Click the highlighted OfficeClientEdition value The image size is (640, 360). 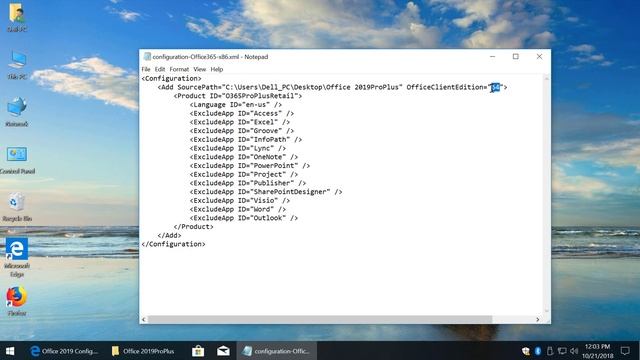coord(495,87)
